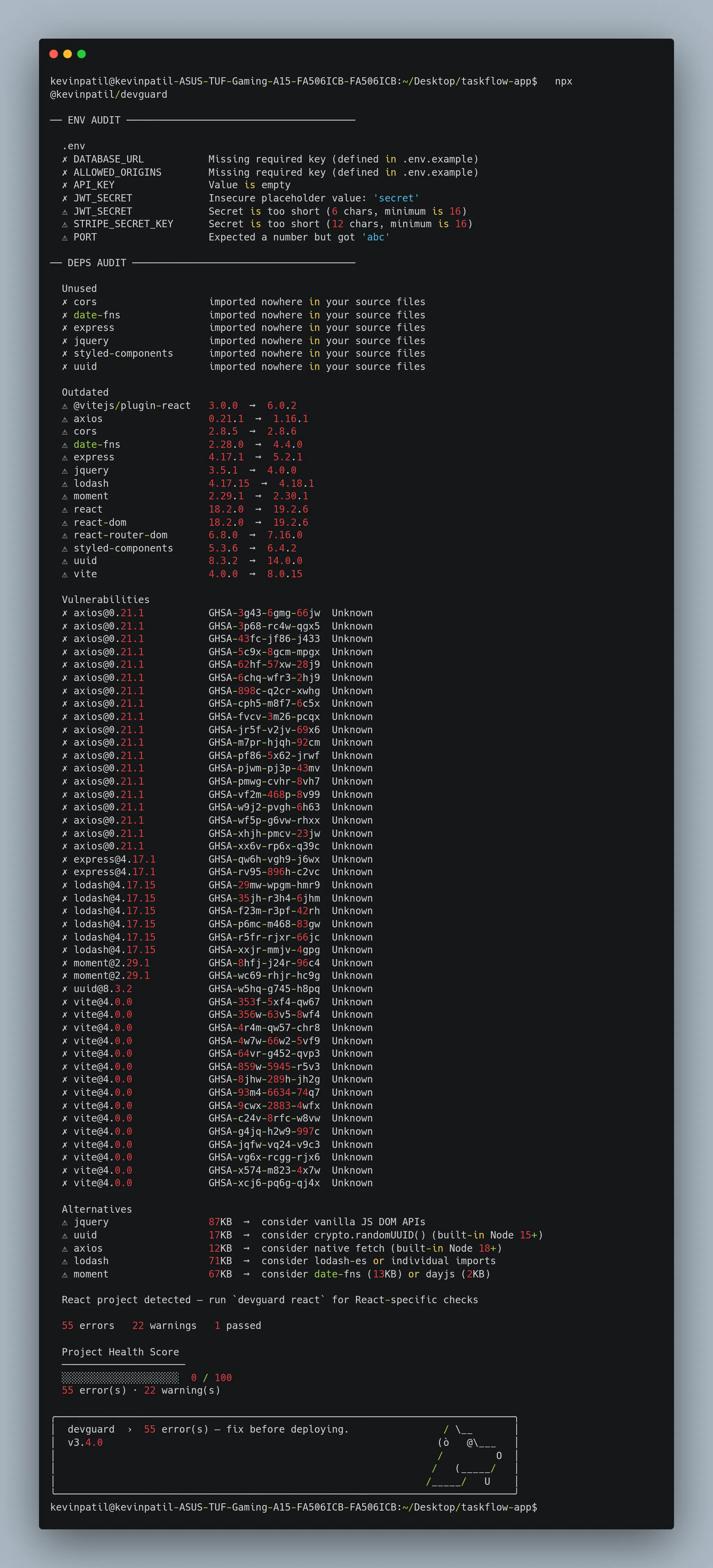This screenshot has height=1568, width=713.
Task: Click the 'ALLOWED_ORIGINS' key
Action: click(x=118, y=172)
